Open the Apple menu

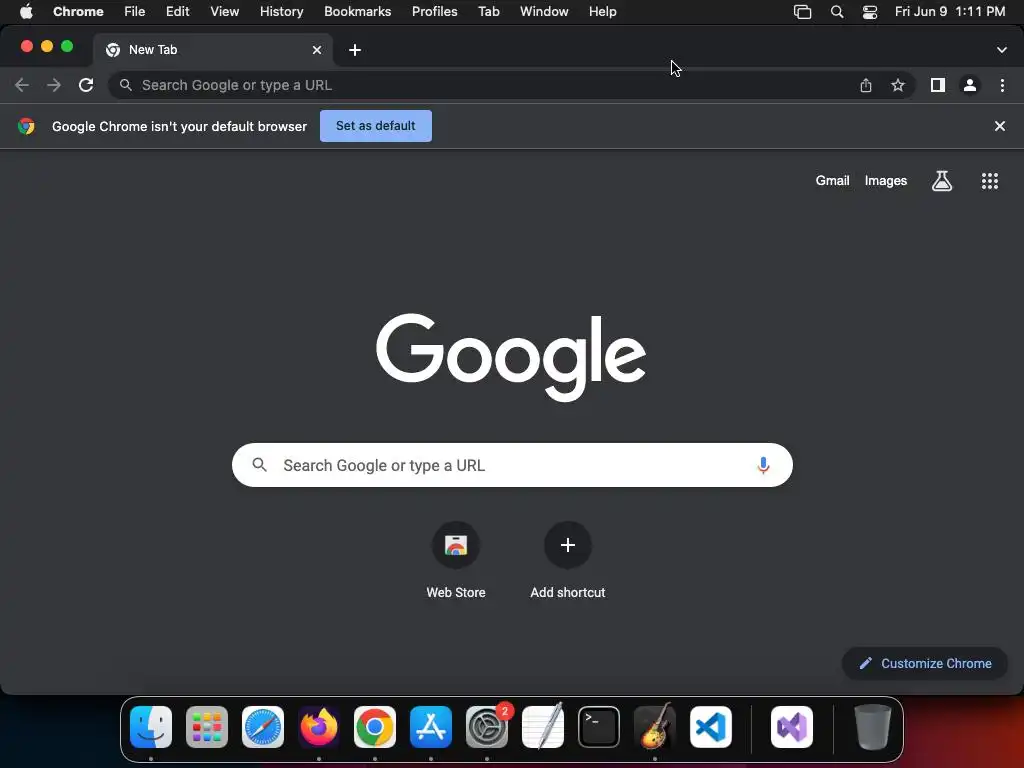point(26,12)
